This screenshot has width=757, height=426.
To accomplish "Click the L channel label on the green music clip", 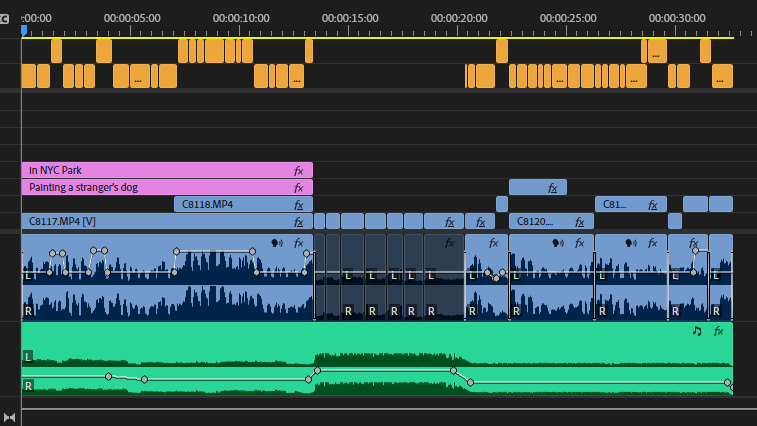I will point(28,357).
